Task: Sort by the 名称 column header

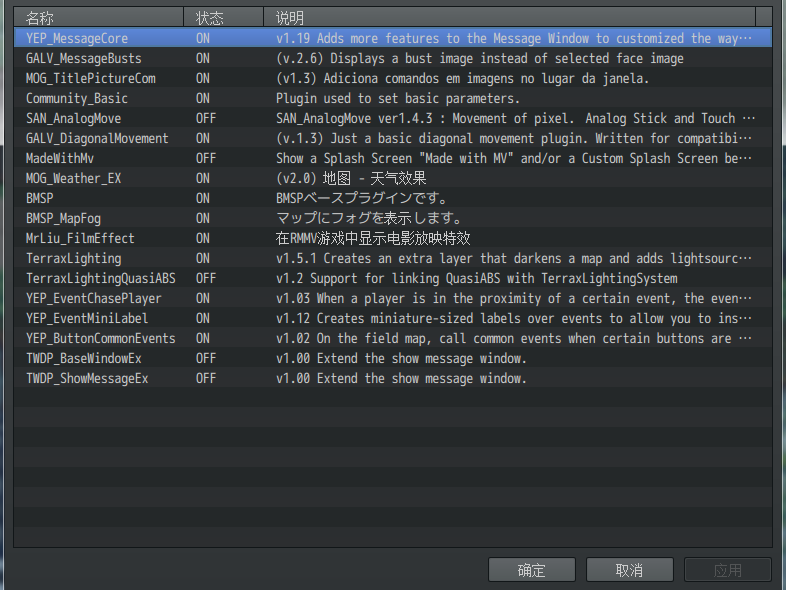Action: tap(98, 18)
